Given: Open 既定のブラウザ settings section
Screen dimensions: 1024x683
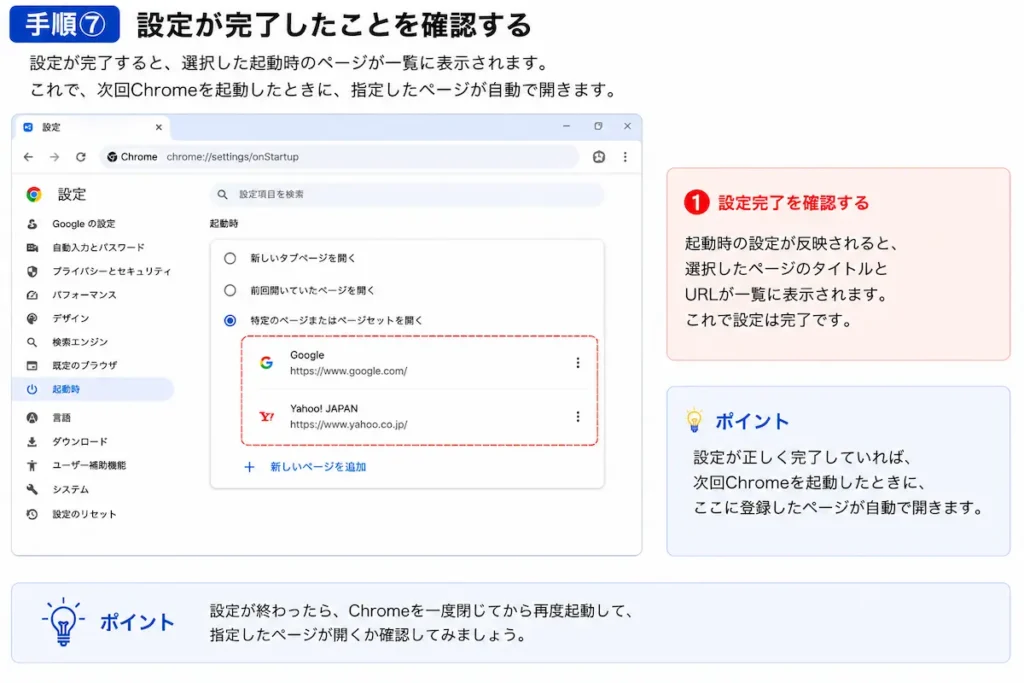Looking at the screenshot, I should point(84,365).
